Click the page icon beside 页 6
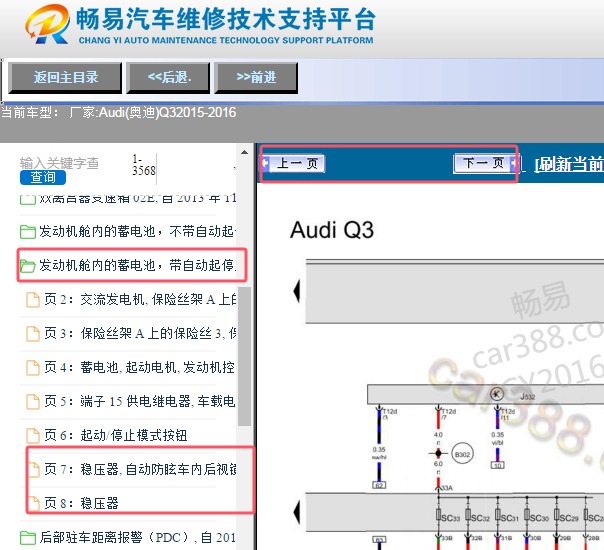 tap(33, 436)
